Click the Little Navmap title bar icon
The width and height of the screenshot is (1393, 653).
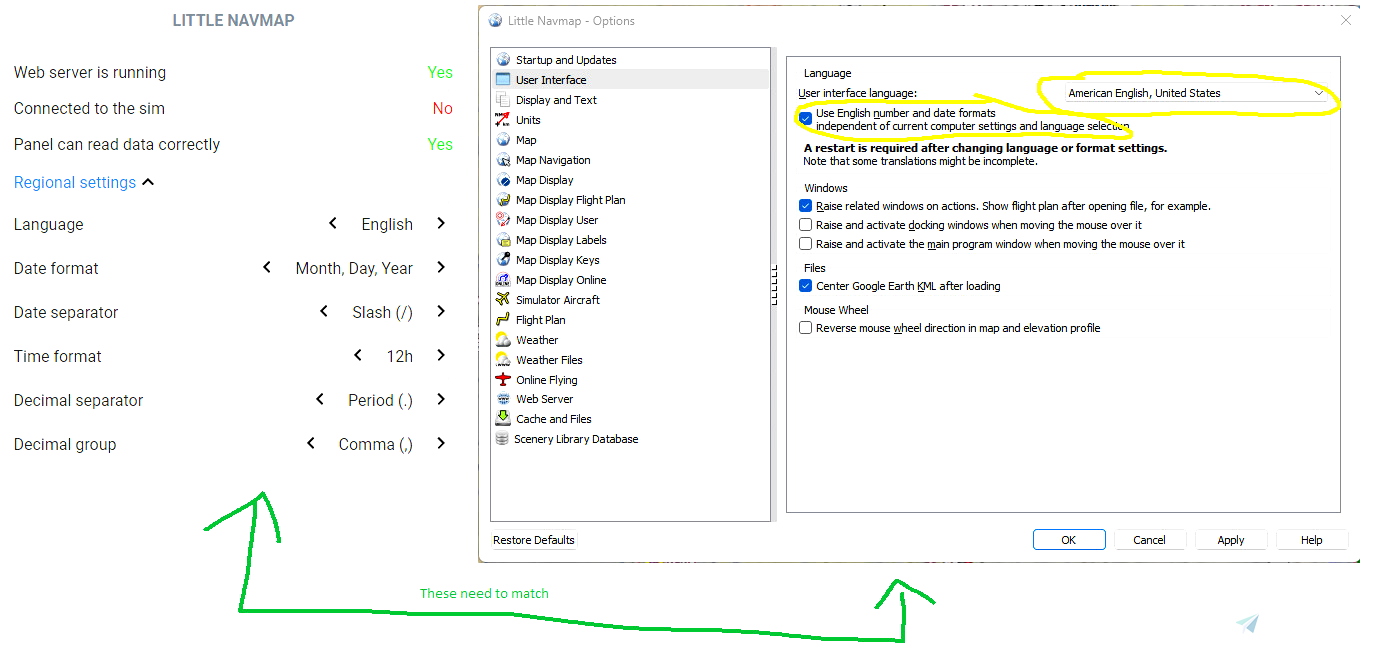(495, 21)
